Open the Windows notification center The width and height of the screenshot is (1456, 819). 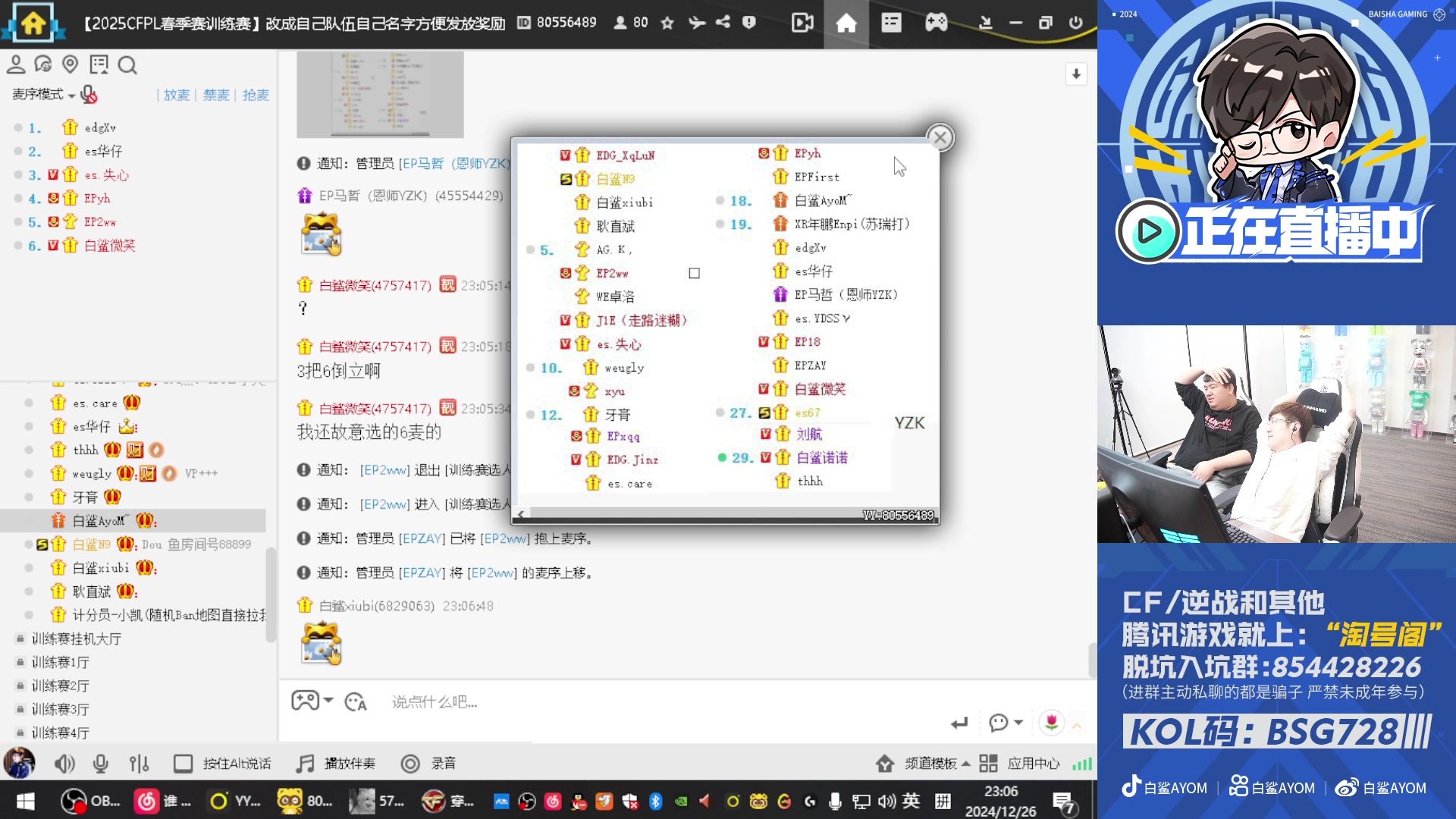coord(1064,802)
